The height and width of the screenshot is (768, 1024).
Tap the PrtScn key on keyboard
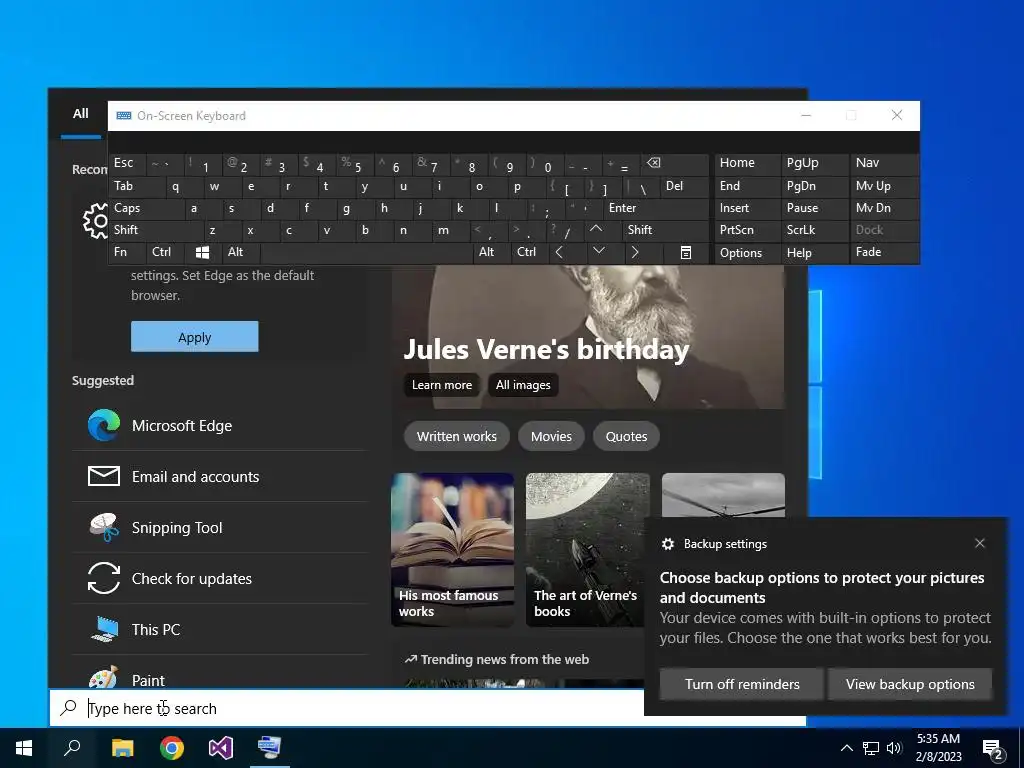pyautogui.click(x=747, y=230)
